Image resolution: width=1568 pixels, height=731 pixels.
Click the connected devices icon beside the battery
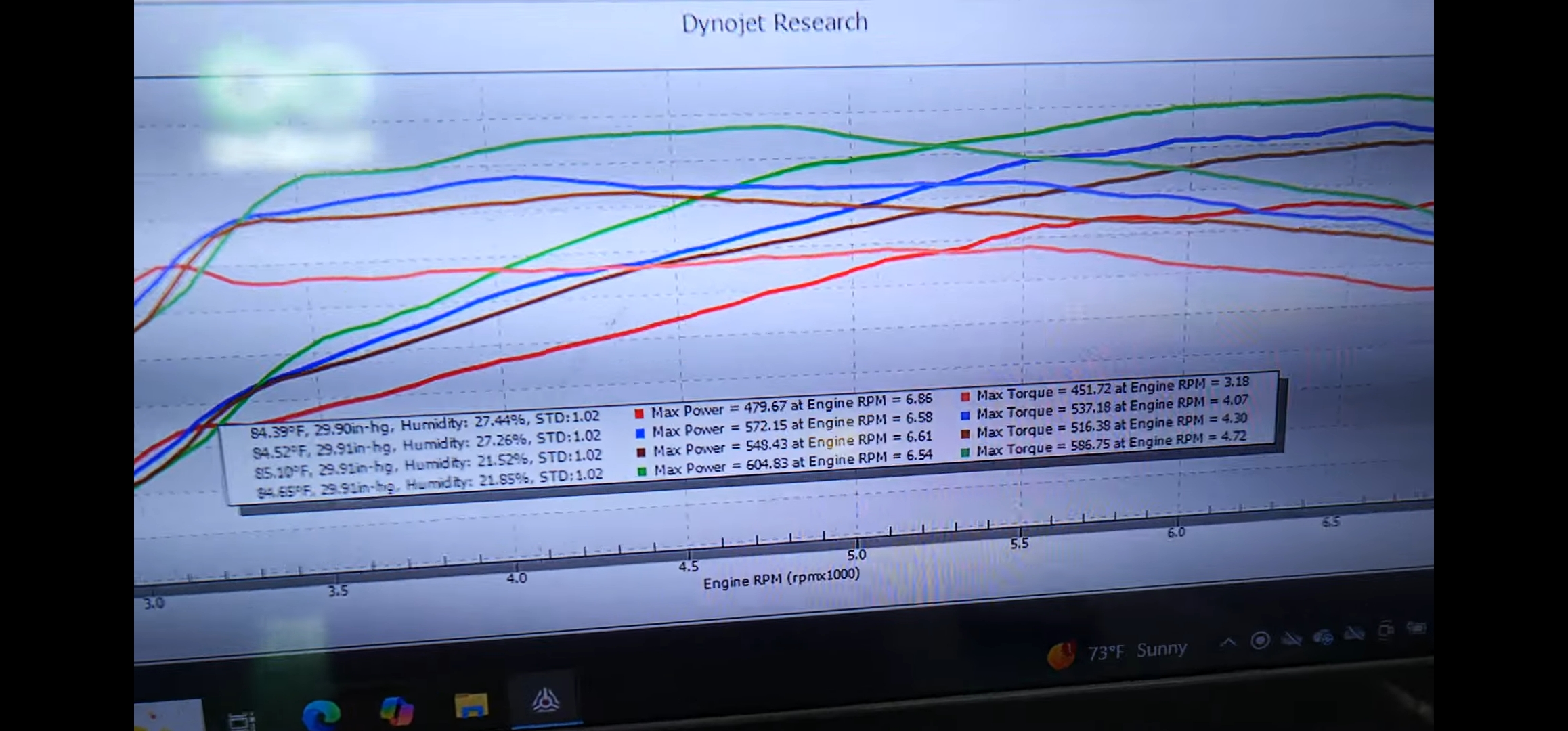tap(1386, 631)
